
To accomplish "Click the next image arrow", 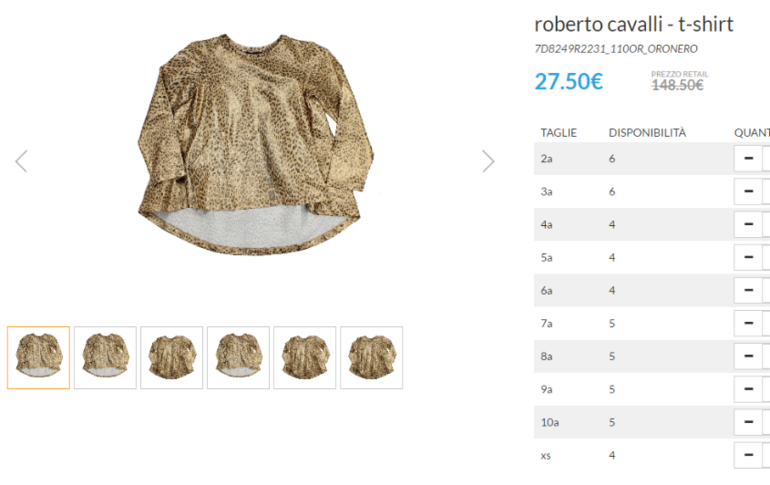I will click(x=488, y=161).
